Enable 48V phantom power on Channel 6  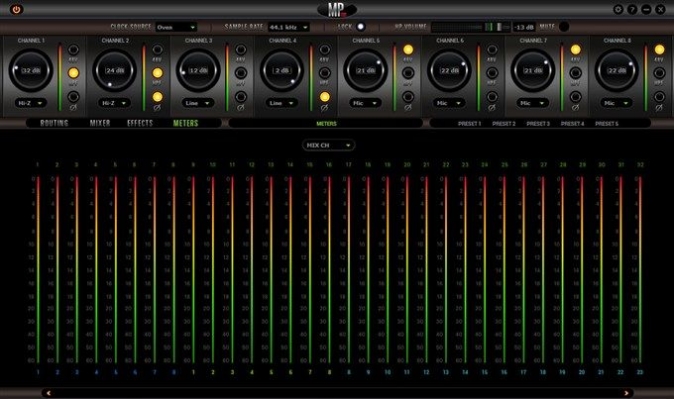coord(492,49)
